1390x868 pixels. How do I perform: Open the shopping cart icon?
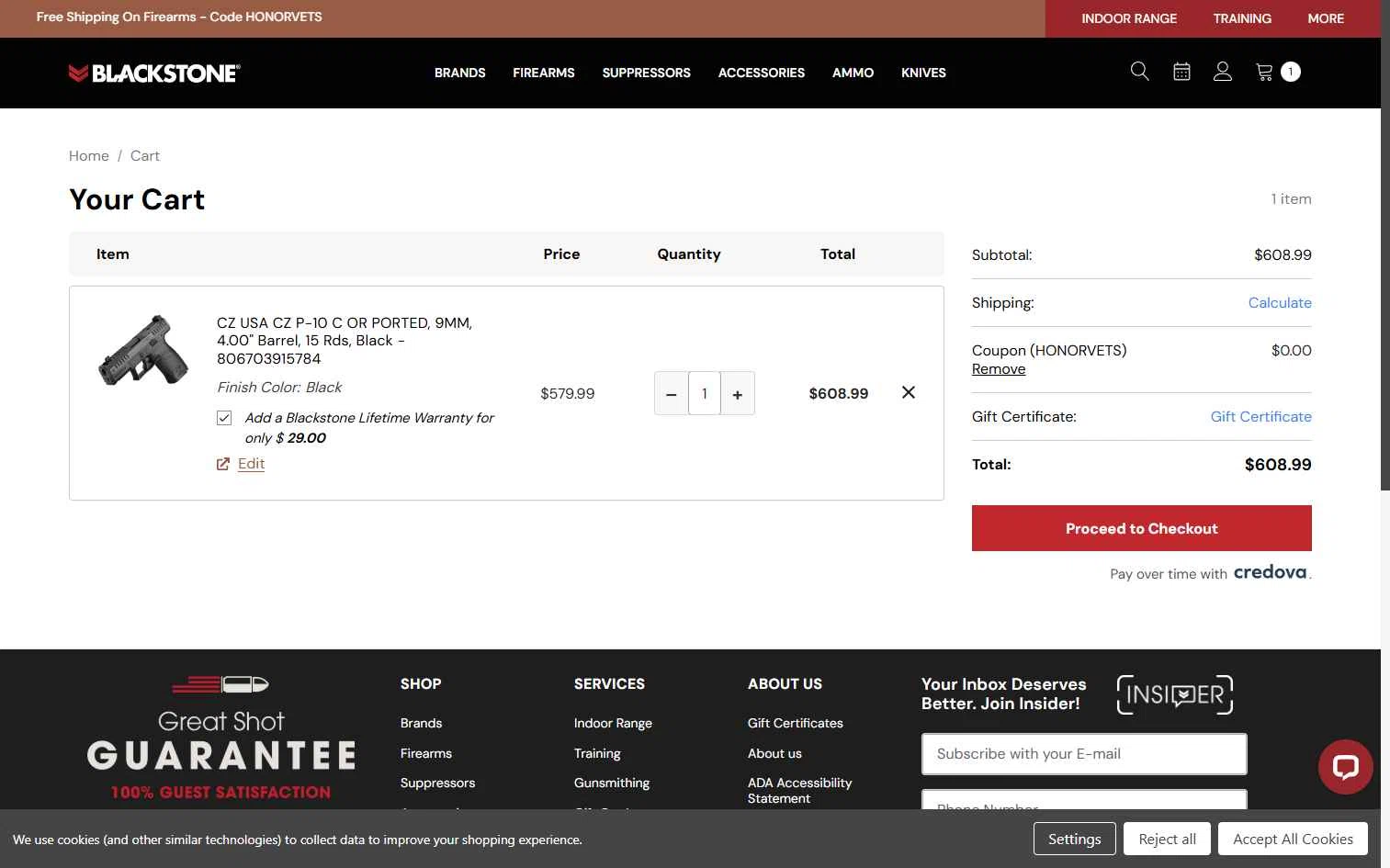[x=1264, y=72]
